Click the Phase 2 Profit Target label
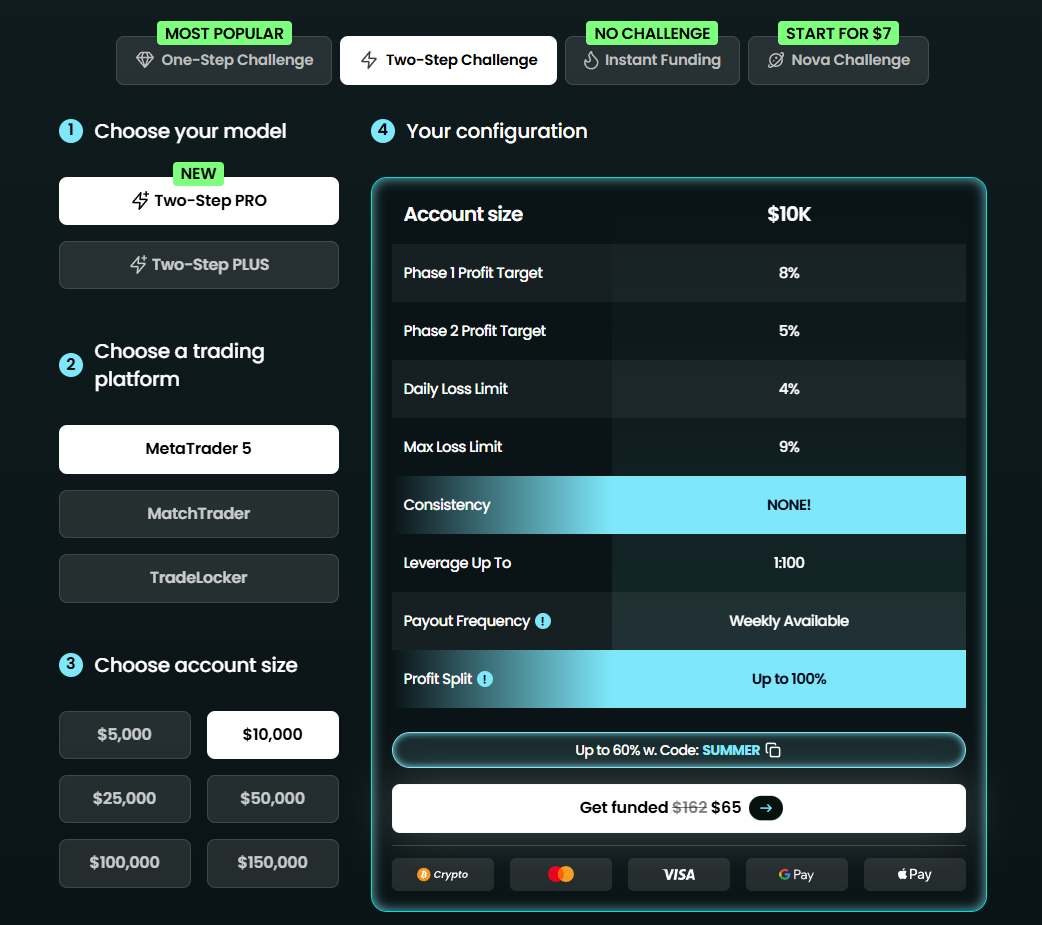The height and width of the screenshot is (925, 1042). [474, 331]
